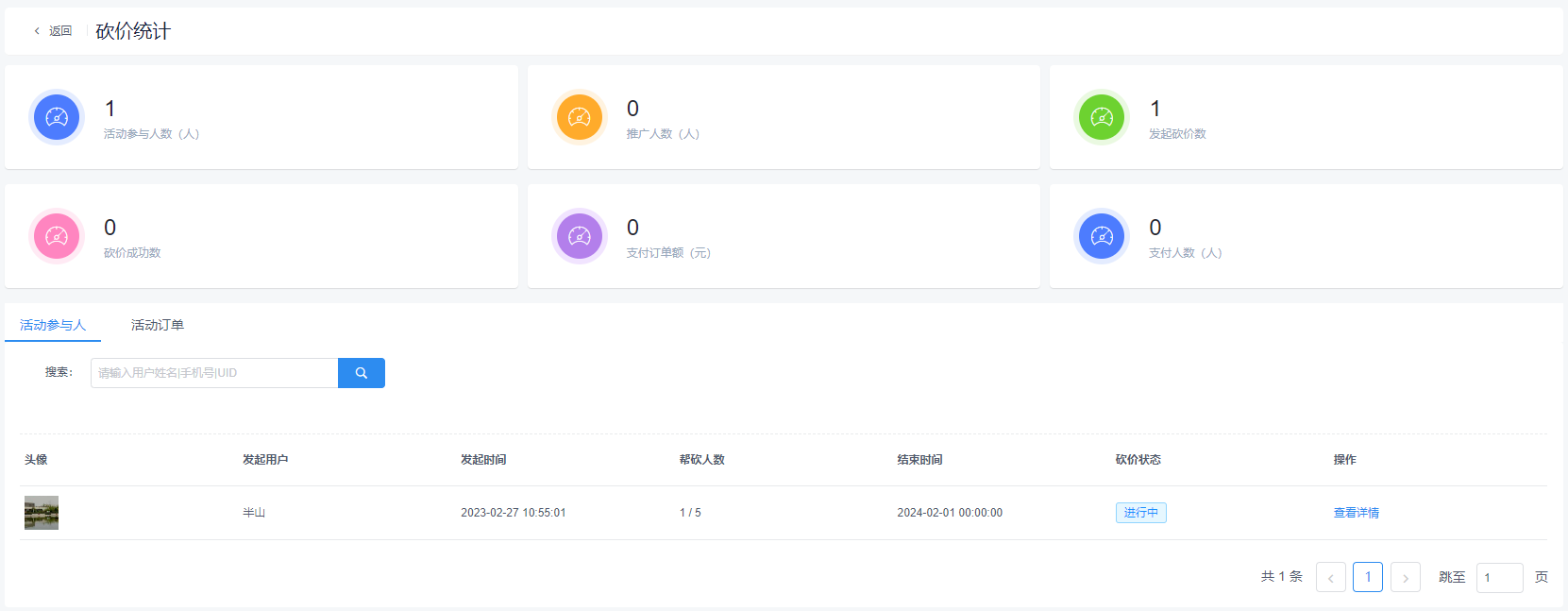Click the 帮砍人数 column header
1568x611 pixels.
[701, 460]
